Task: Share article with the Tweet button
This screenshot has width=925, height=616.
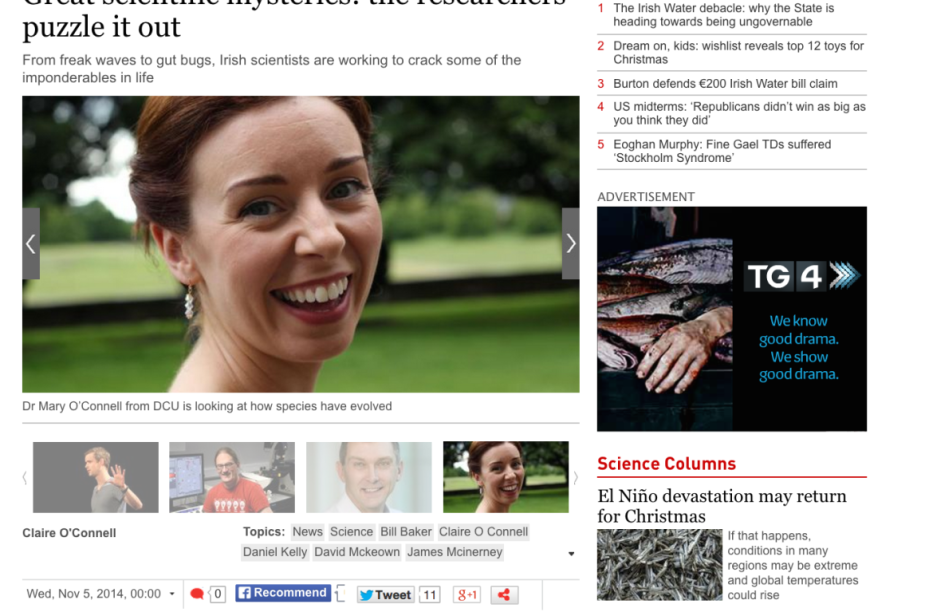Action: (x=385, y=595)
